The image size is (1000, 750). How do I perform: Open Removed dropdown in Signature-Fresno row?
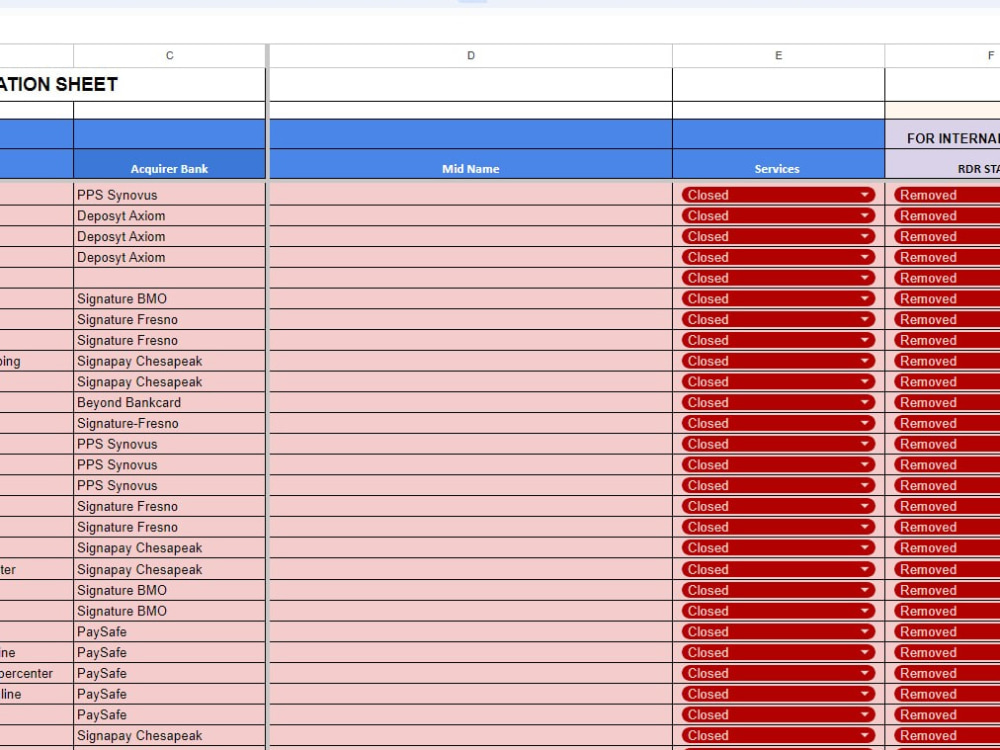pyautogui.click(x=946, y=423)
